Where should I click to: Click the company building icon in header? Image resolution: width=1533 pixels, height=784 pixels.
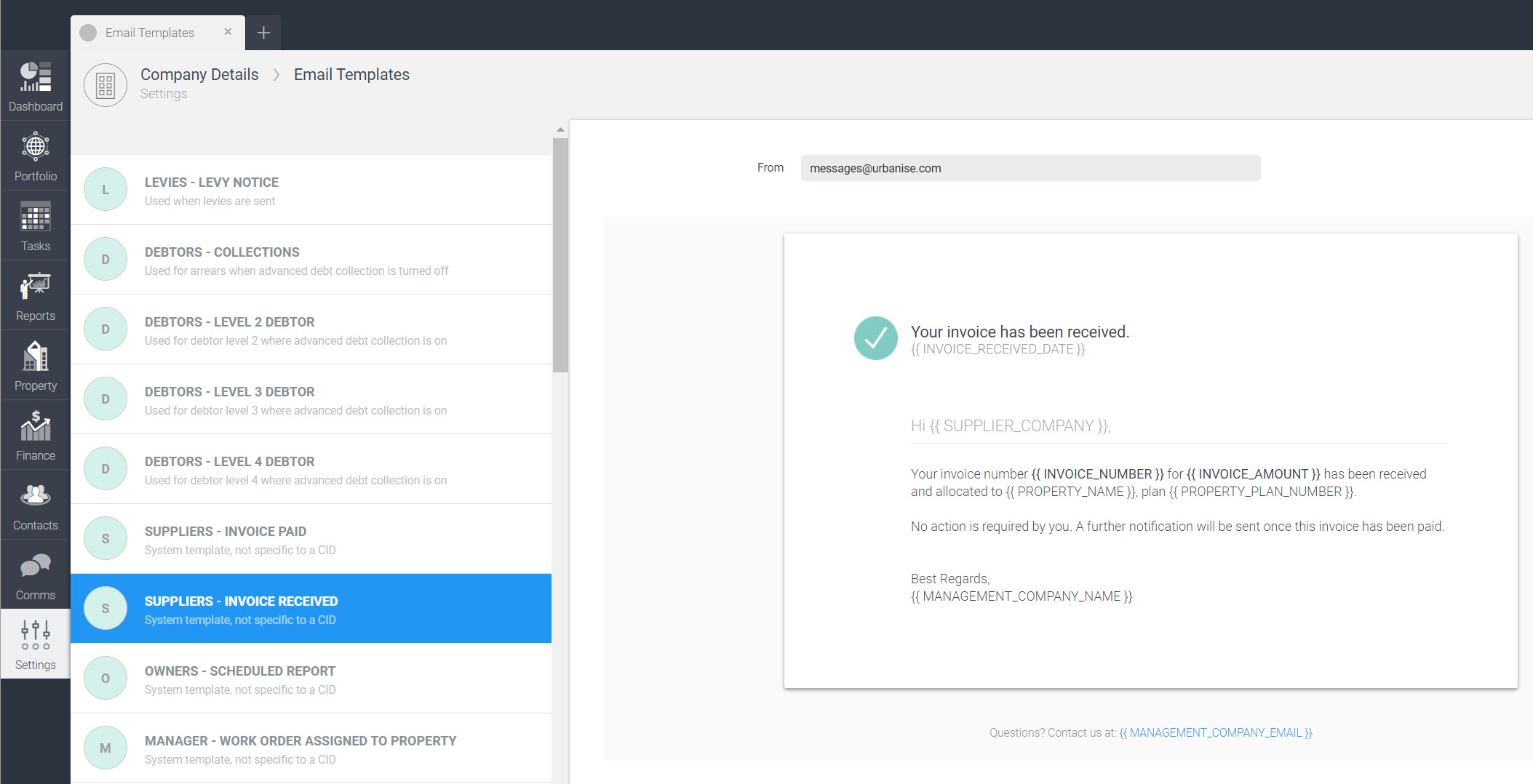105,85
